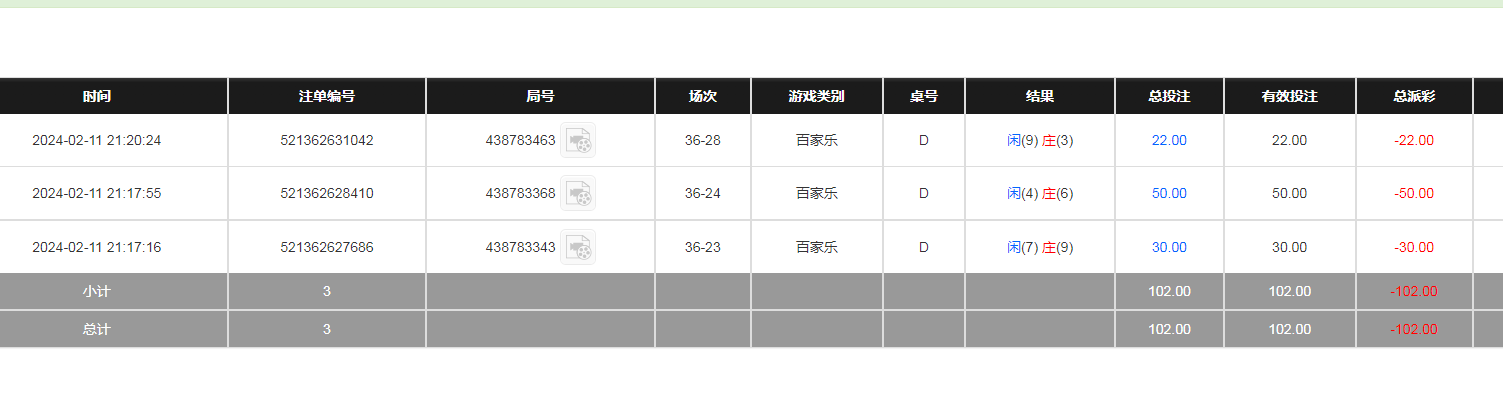Viewport: 1503px width, 399px height.
Task: Click the 总派彩 column header
Action: pos(1414,97)
